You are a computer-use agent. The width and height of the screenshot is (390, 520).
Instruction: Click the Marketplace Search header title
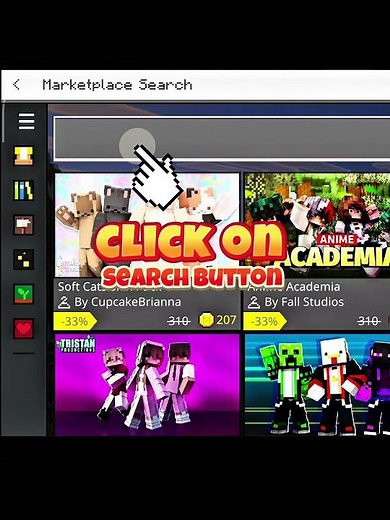[117, 85]
